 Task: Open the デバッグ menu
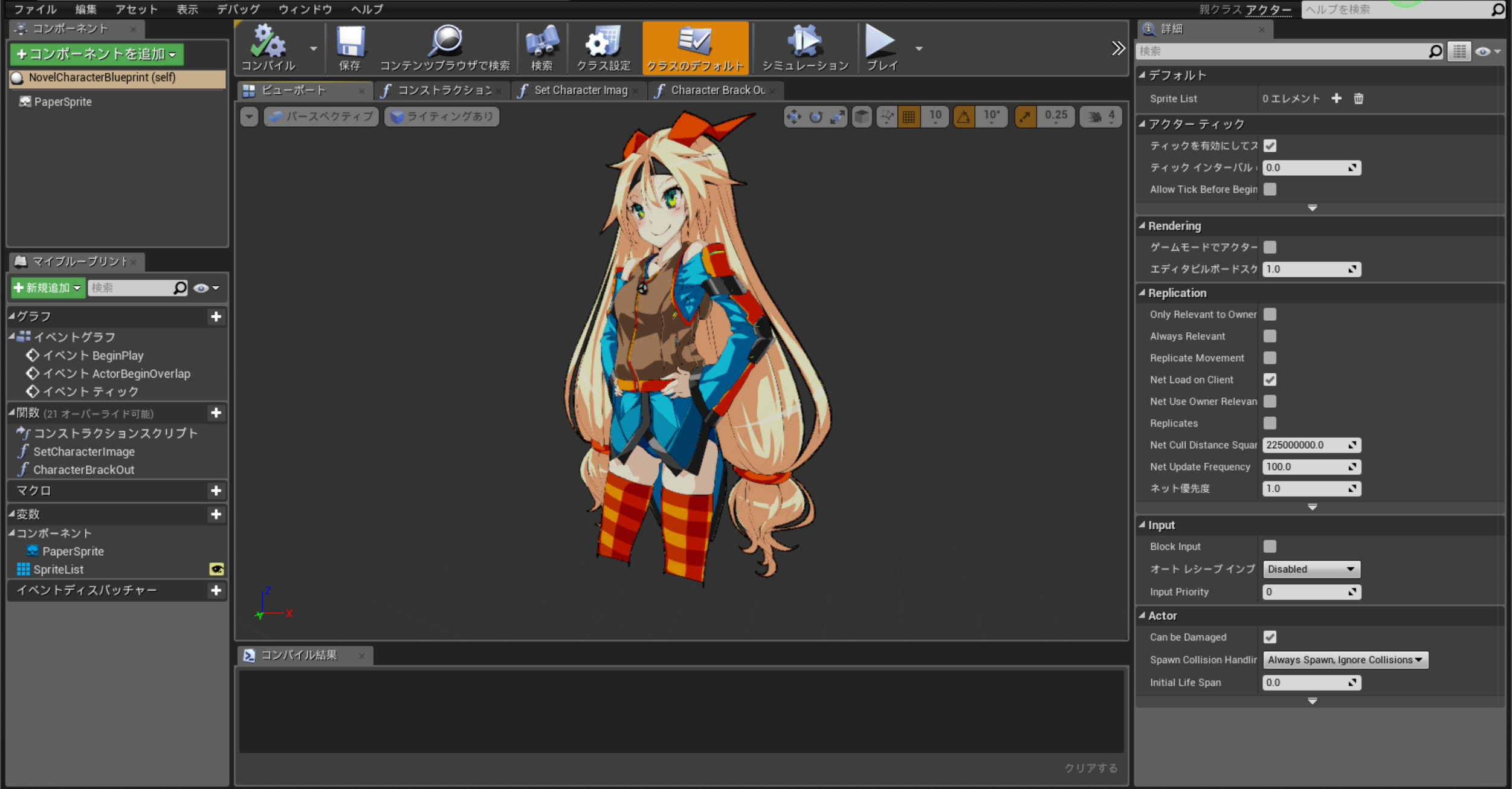coord(238,9)
